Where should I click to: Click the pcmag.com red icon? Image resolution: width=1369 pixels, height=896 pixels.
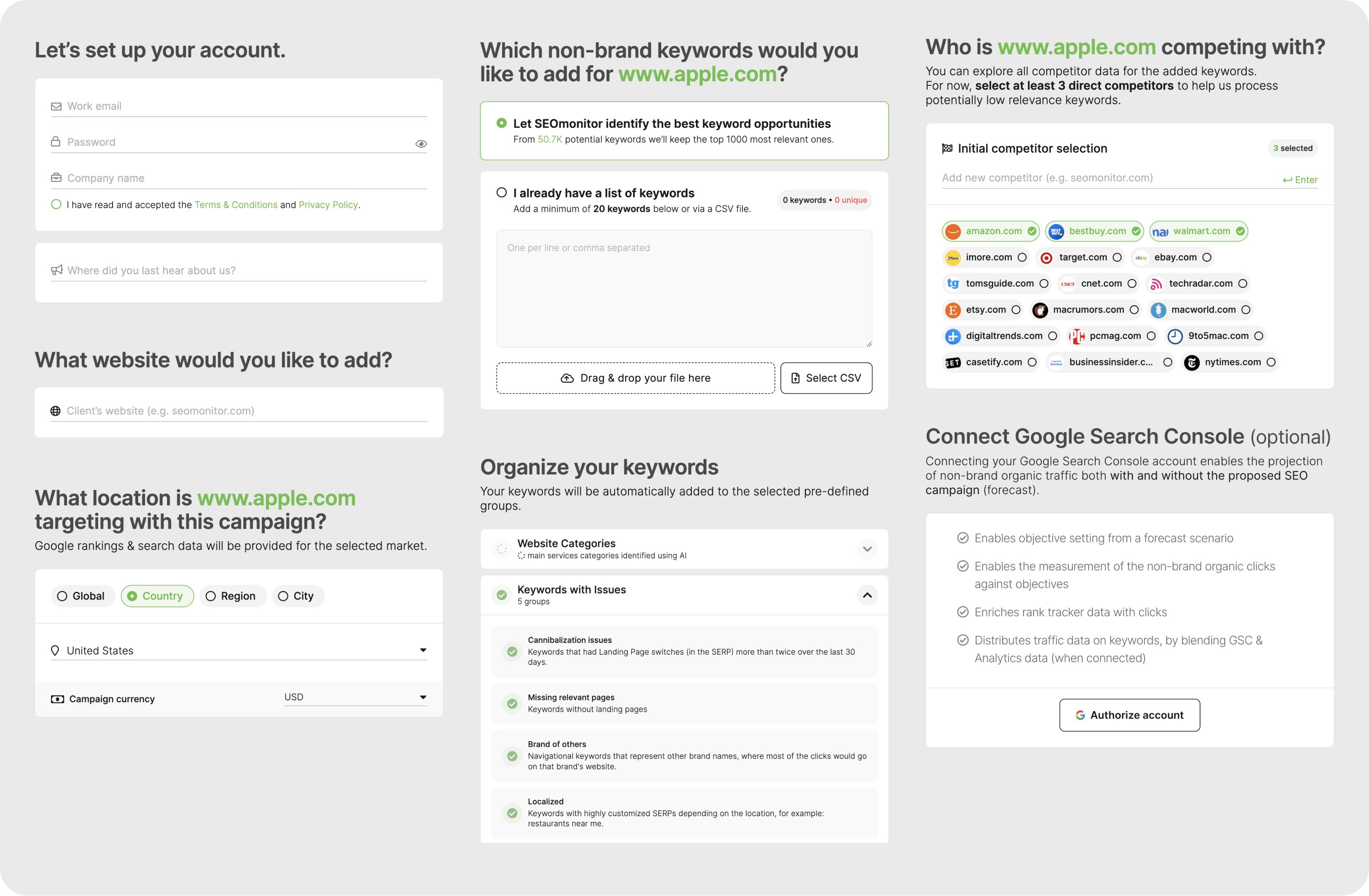tap(1077, 336)
